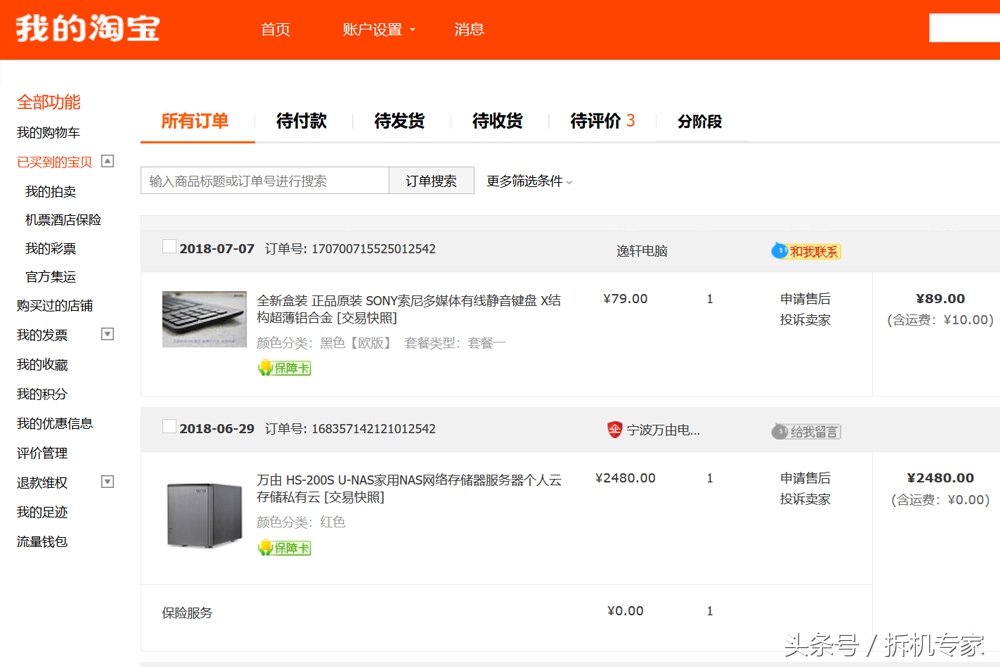Click the 保障卡 badge under the HS-200S NAS
The image size is (1000, 667).
click(284, 548)
